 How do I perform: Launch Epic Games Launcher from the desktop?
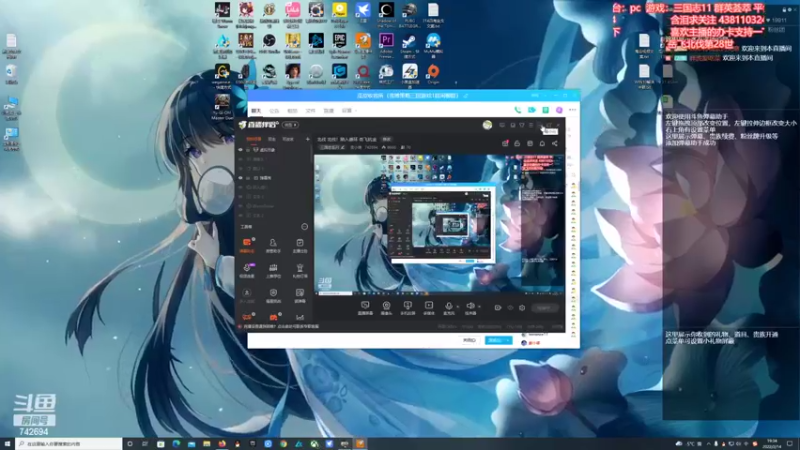click(x=339, y=41)
